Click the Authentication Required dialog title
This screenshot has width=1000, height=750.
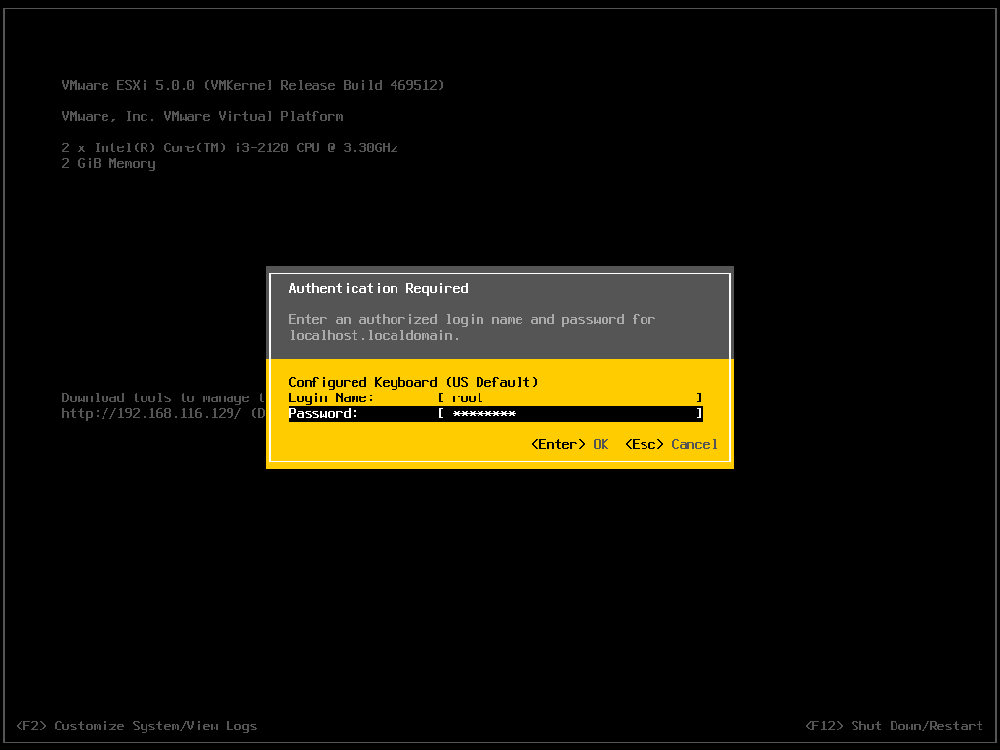[378, 288]
